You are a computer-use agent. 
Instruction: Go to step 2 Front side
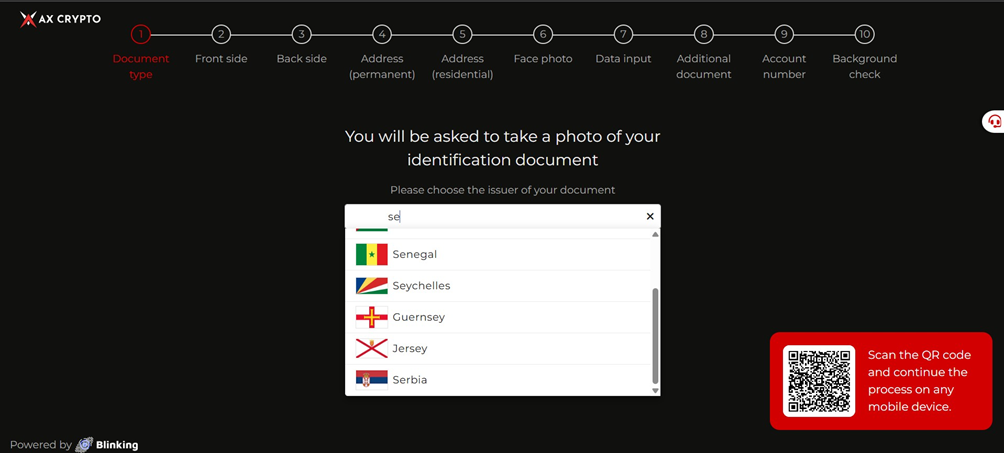point(221,35)
